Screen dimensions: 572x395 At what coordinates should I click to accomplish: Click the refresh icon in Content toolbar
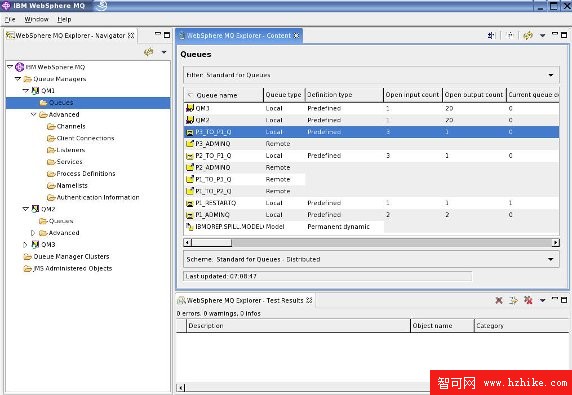pyautogui.click(x=527, y=35)
